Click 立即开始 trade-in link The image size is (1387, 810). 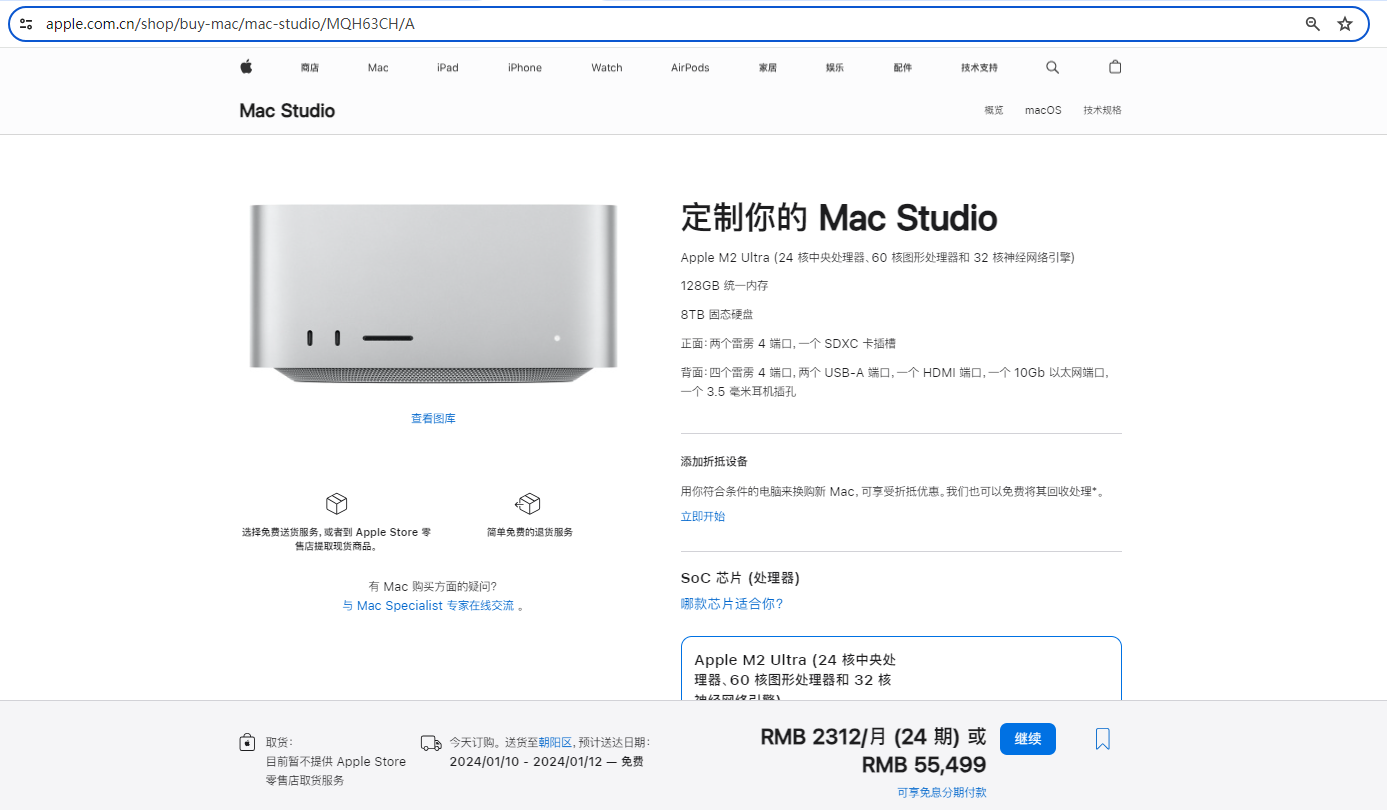tap(703, 517)
